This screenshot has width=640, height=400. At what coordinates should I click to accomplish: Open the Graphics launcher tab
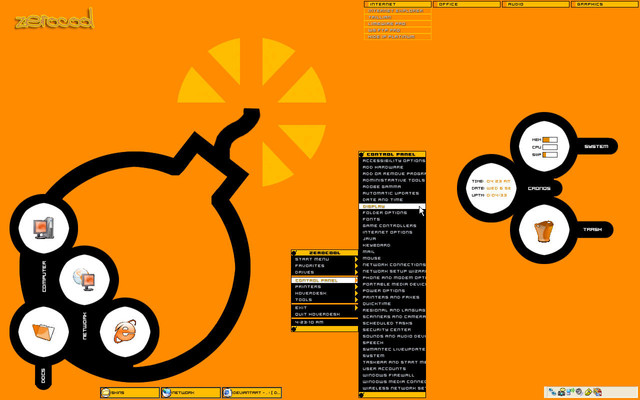tap(605, 4)
